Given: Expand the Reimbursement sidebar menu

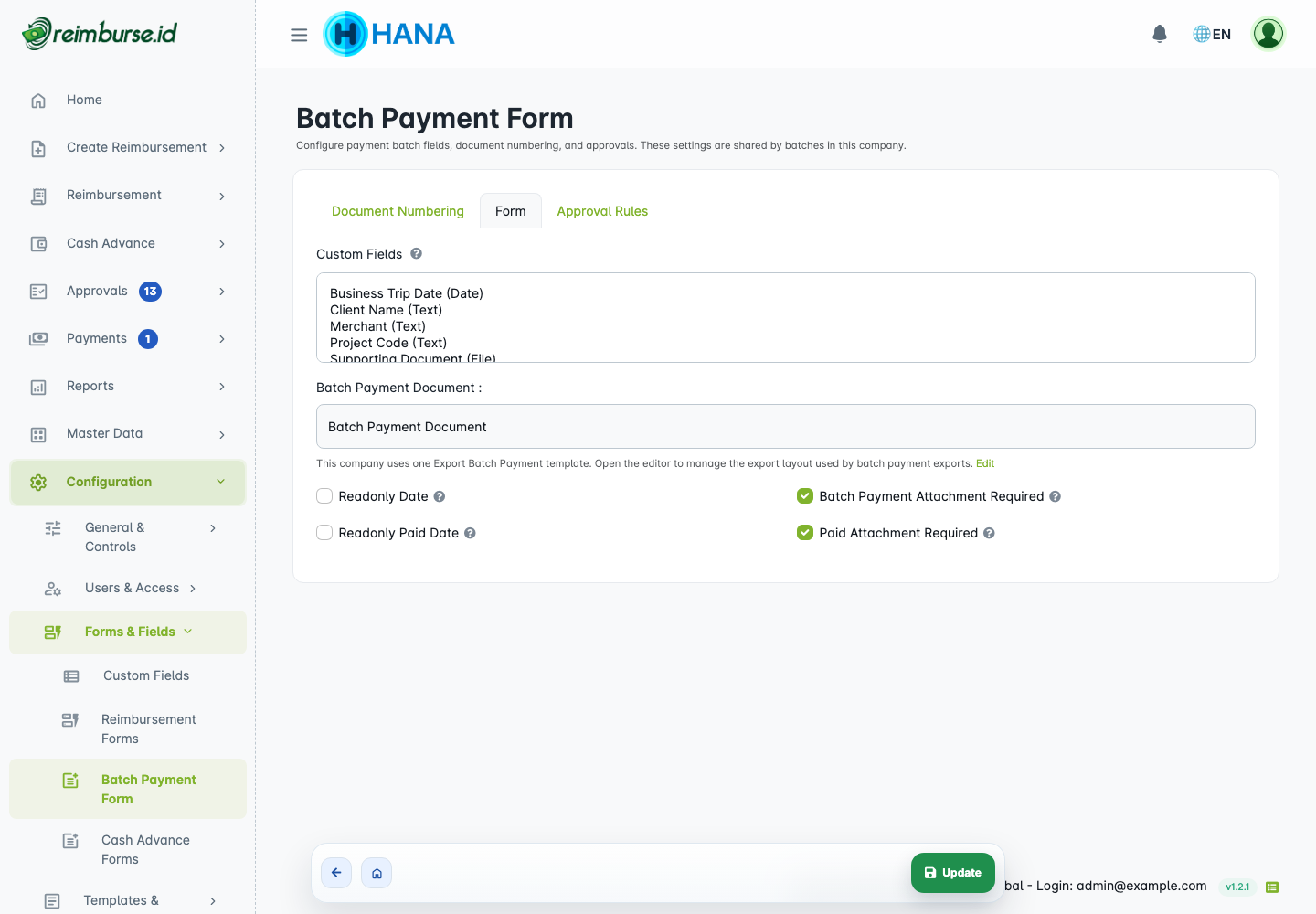Looking at the screenshot, I should (x=222, y=196).
